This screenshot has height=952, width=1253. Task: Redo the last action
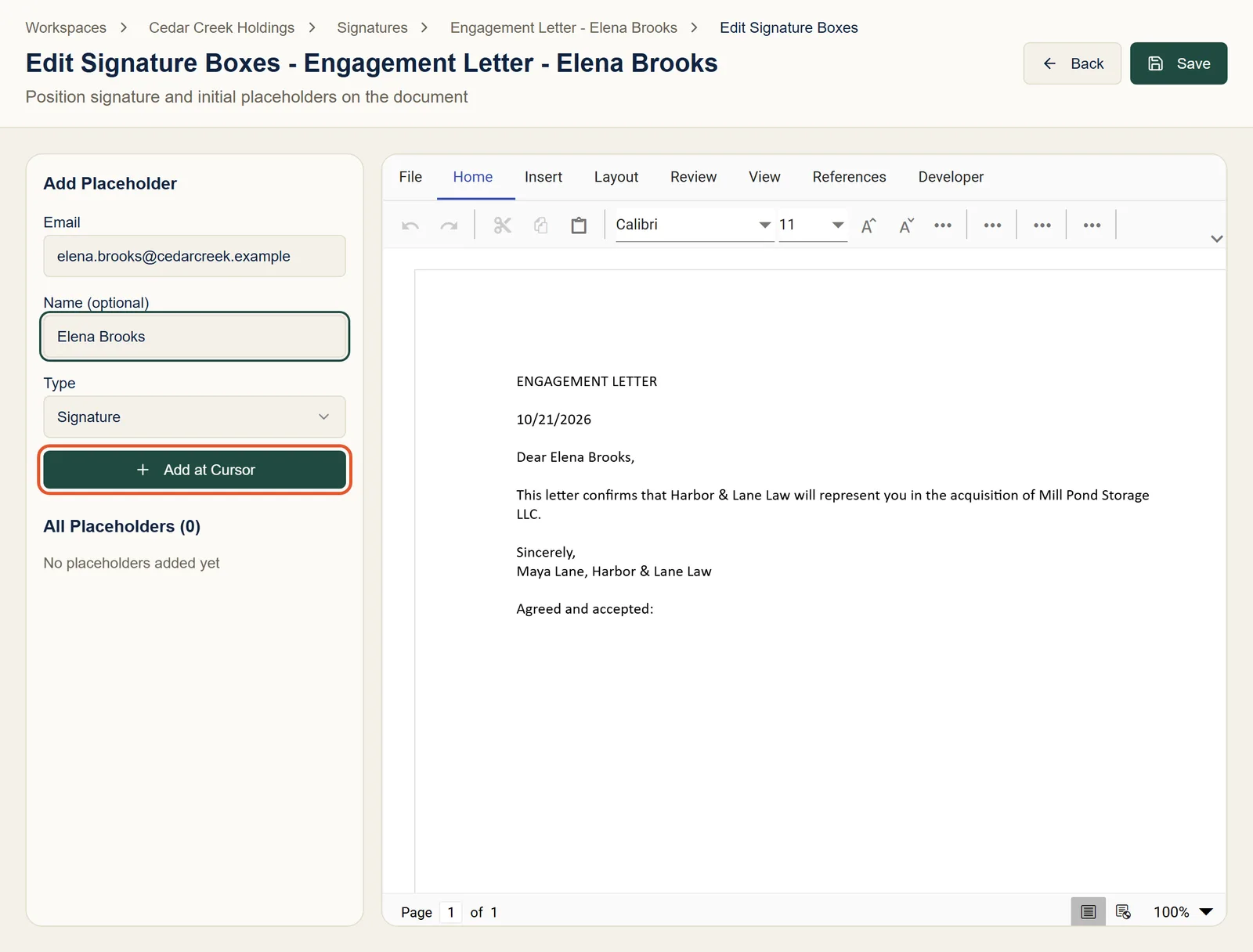[x=449, y=225]
